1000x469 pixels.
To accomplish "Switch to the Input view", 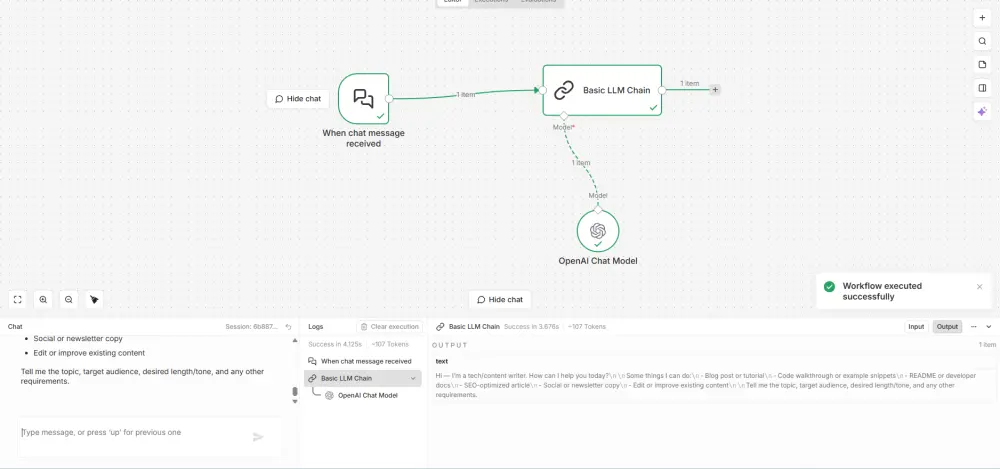I will (916, 327).
